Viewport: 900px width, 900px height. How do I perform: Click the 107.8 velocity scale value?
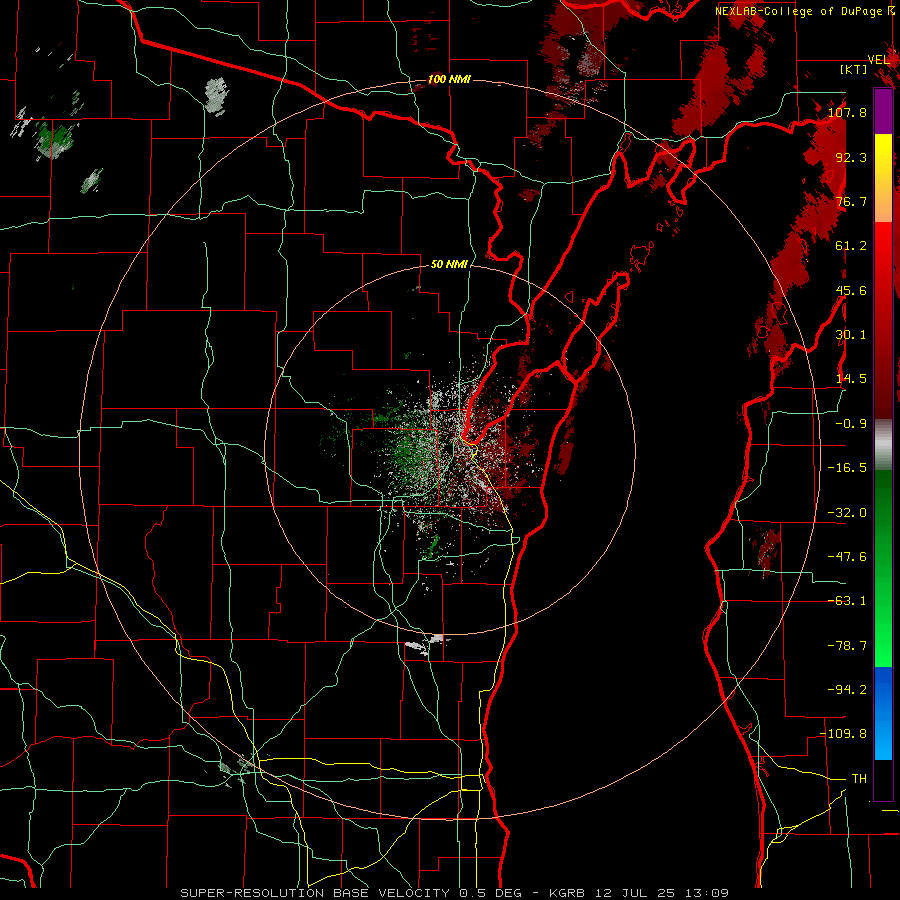tap(847, 112)
